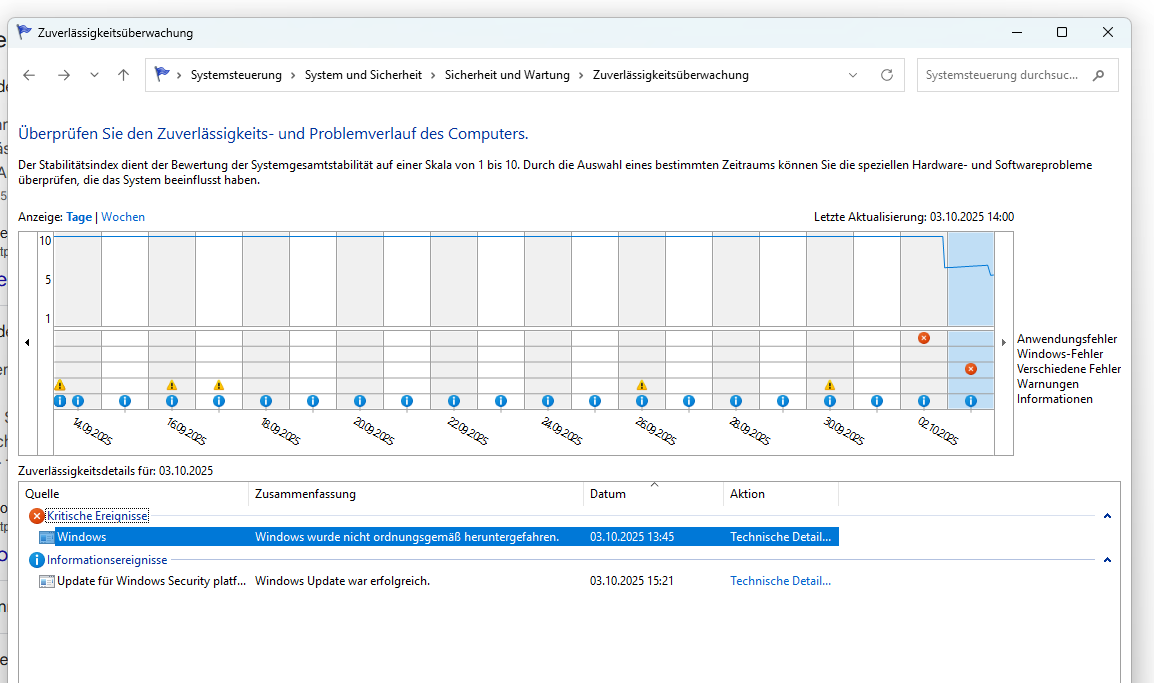Open the Systemsteuerung breadcrumb
Image resolution: width=1154 pixels, height=683 pixels.
[236, 75]
